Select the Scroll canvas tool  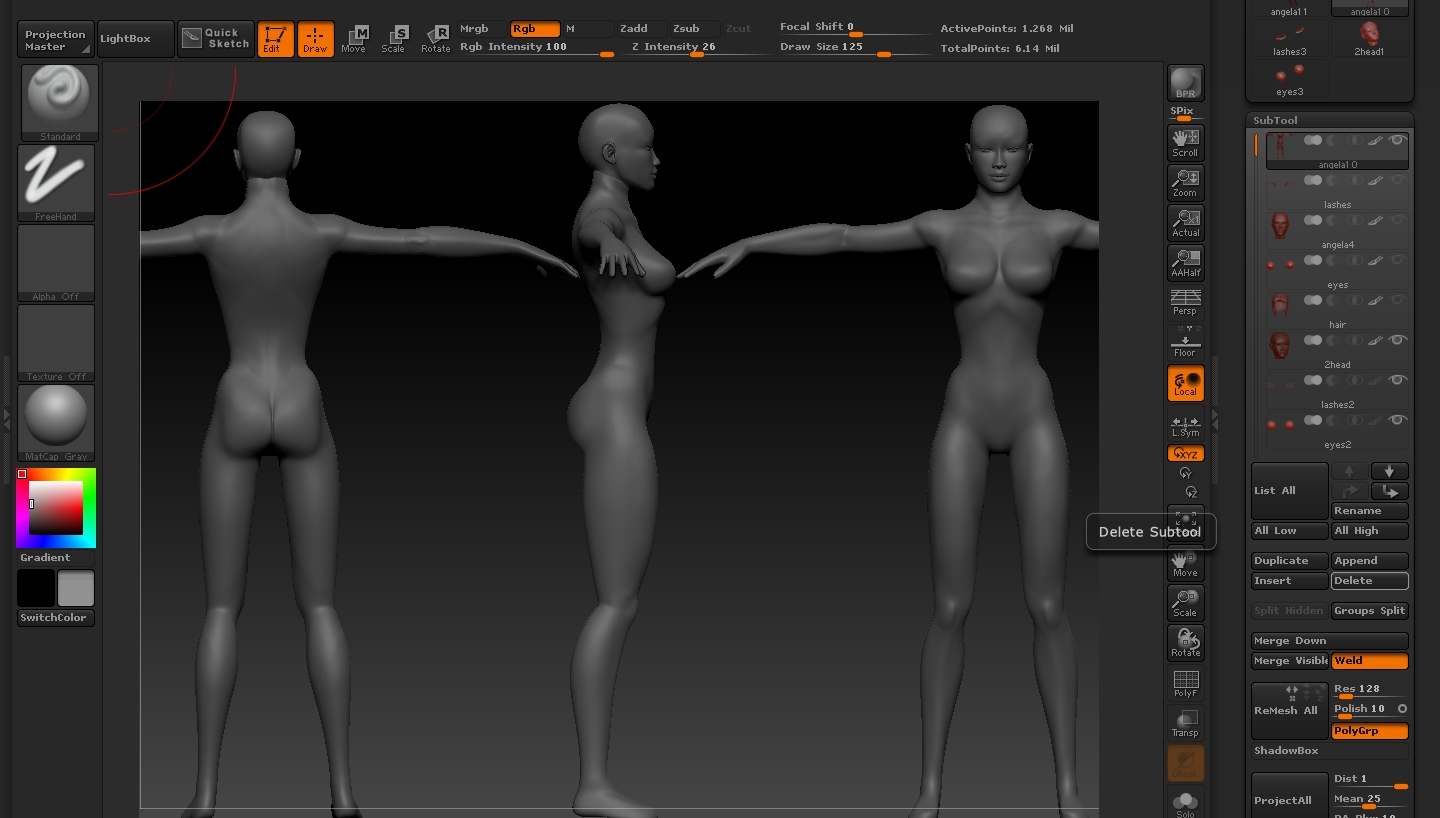(1185, 143)
